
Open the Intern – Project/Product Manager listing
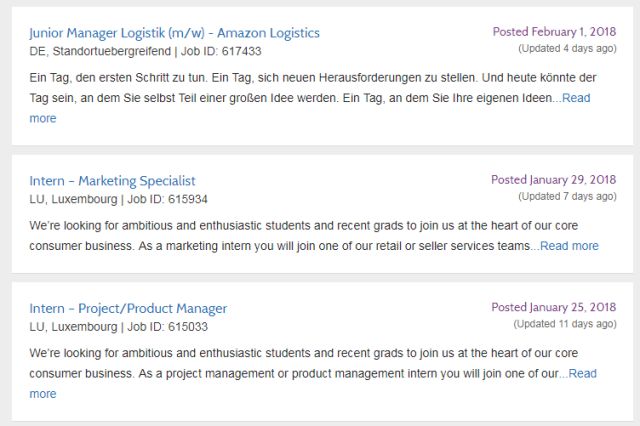pyautogui.click(x=128, y=308)
